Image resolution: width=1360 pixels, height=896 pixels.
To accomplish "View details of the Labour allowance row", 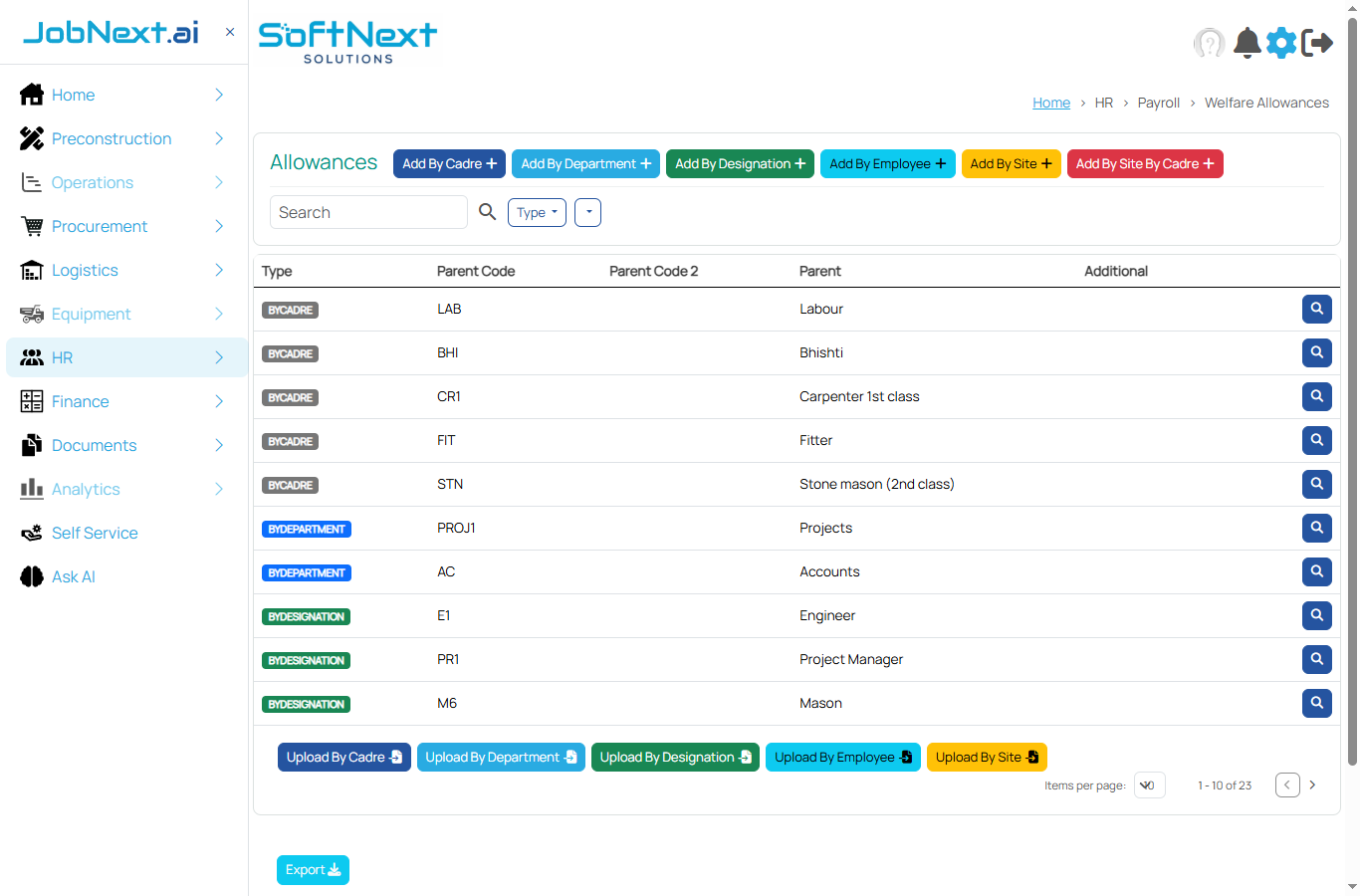I will (1316, 309).
